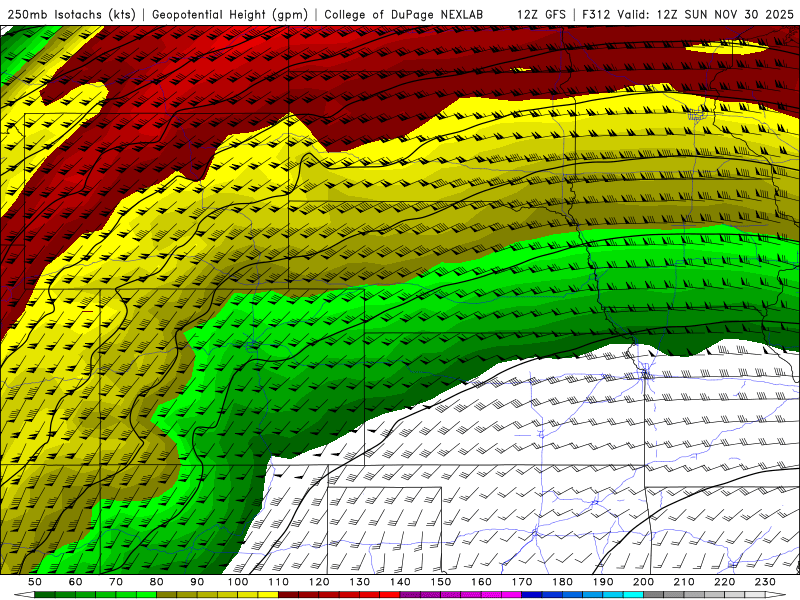Click the 180 label on the color scale
Viewport: 800px width, 600px height.
562,582
